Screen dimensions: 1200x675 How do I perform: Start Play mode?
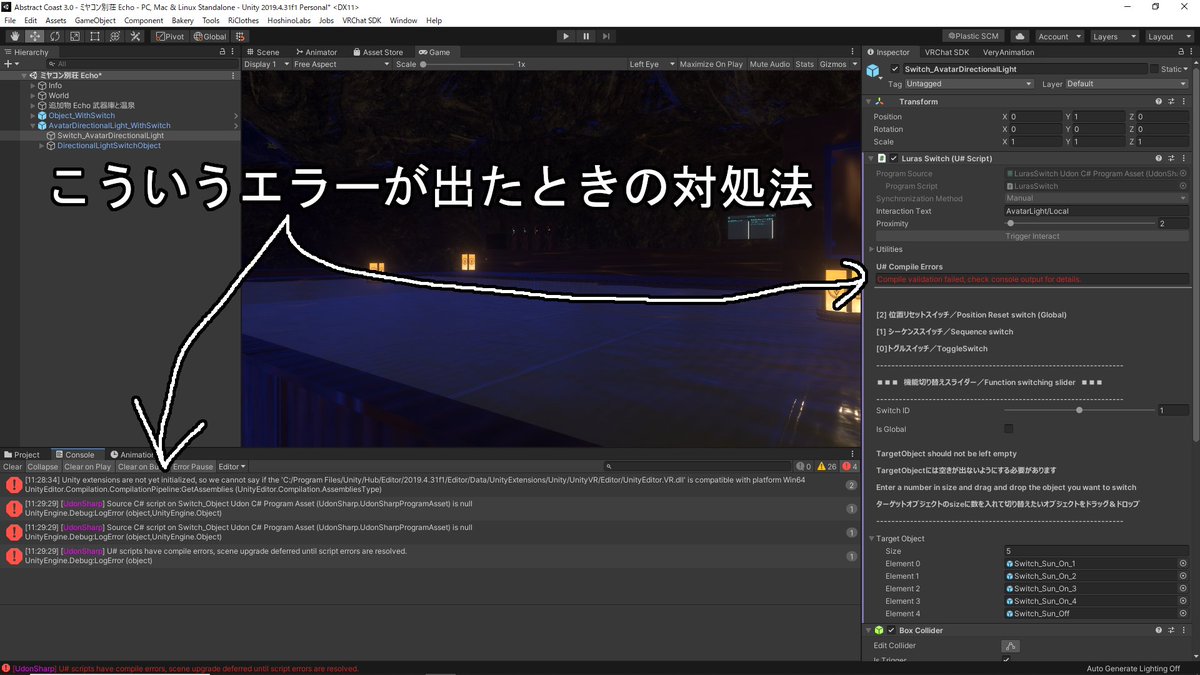coord(566,36)
